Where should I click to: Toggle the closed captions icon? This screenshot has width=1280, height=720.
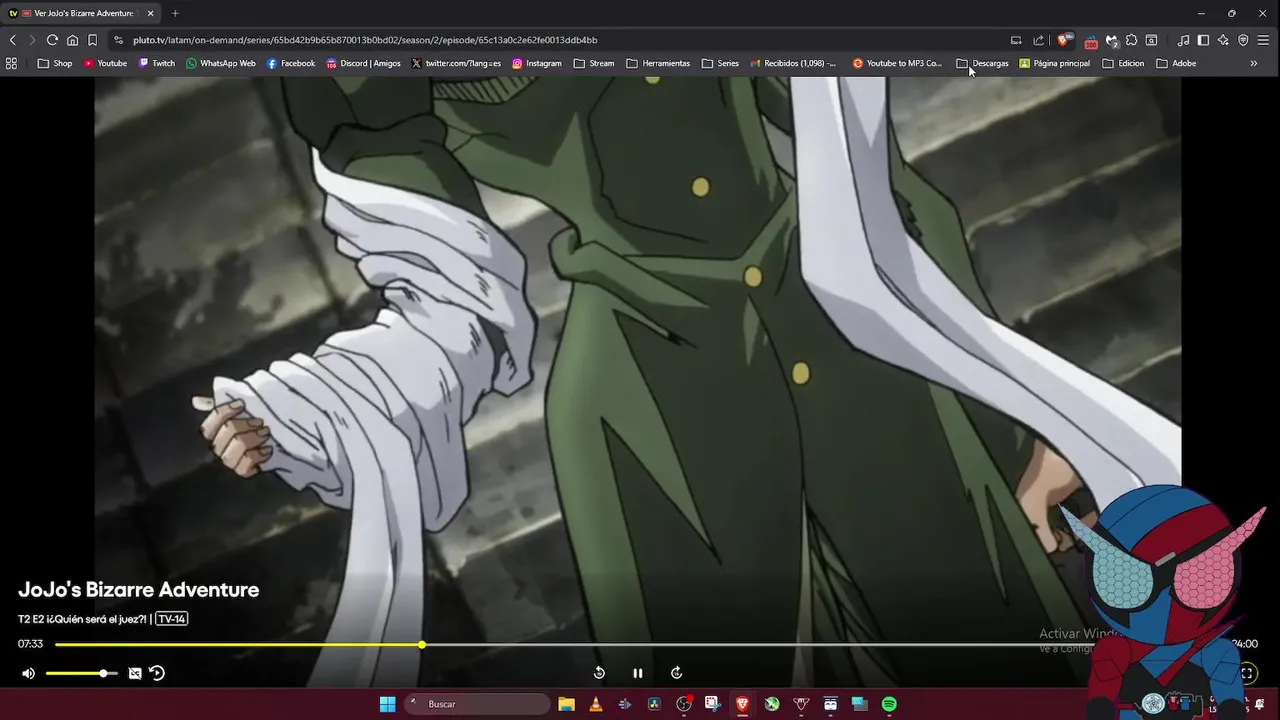(x=135, y=673)
